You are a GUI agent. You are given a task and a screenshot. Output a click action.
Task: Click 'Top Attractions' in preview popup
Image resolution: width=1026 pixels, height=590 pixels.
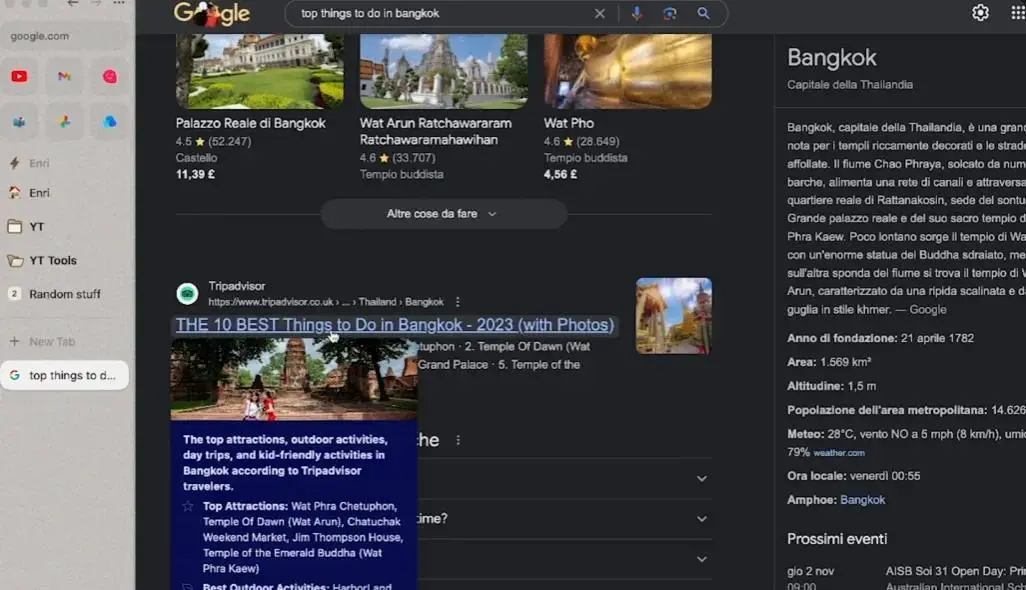245,506
